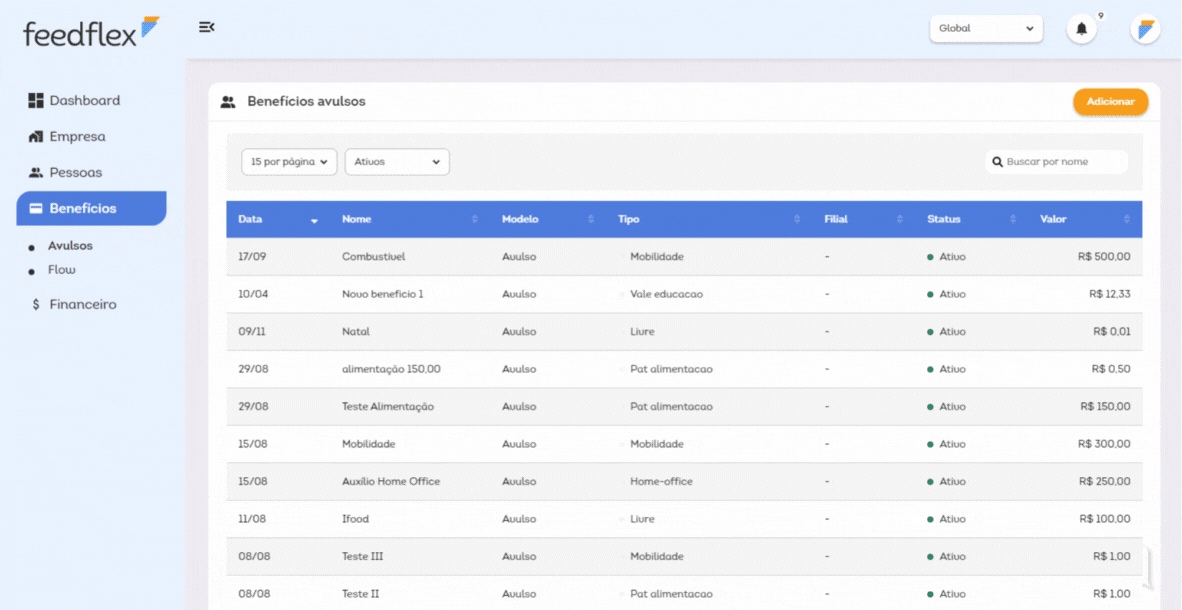Click the Empresa building icon
The image size is (1182, 610).
(x=36, y=136)
